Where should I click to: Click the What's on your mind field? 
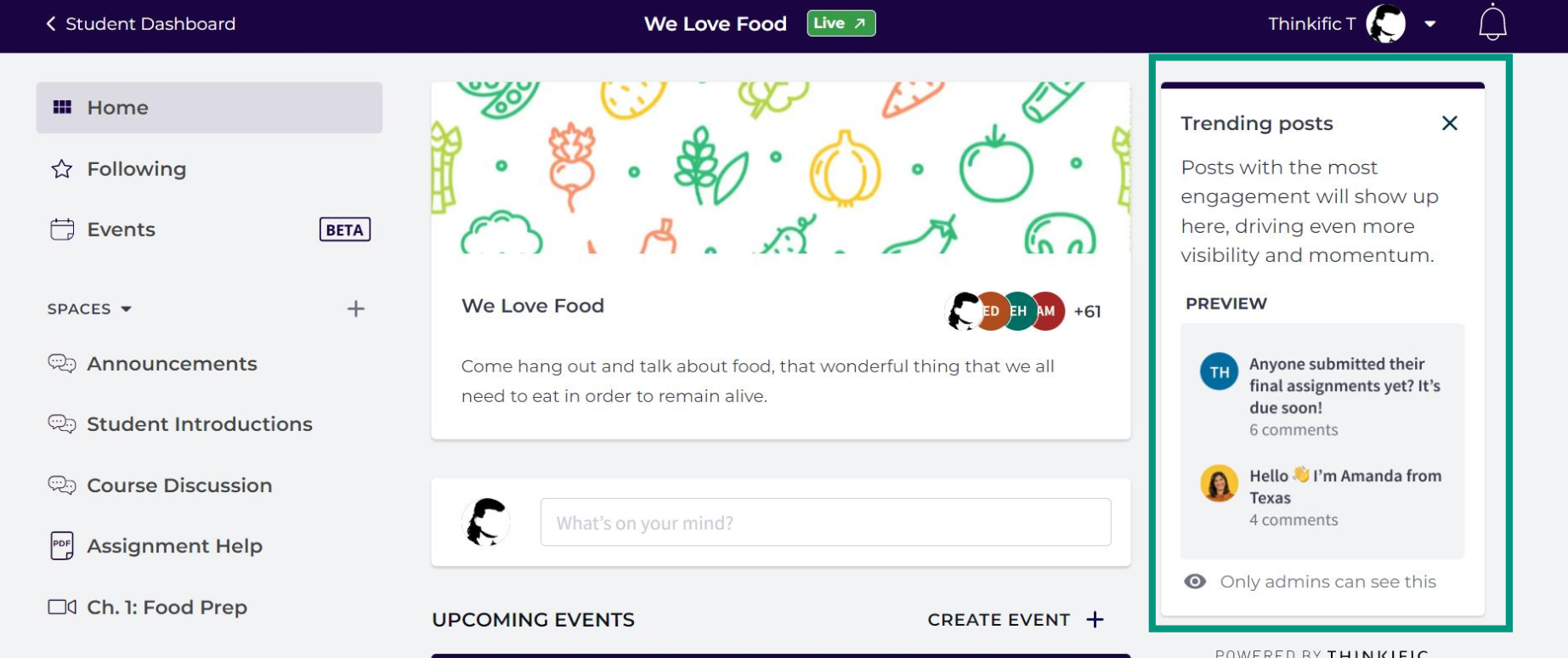click(825, 522)
